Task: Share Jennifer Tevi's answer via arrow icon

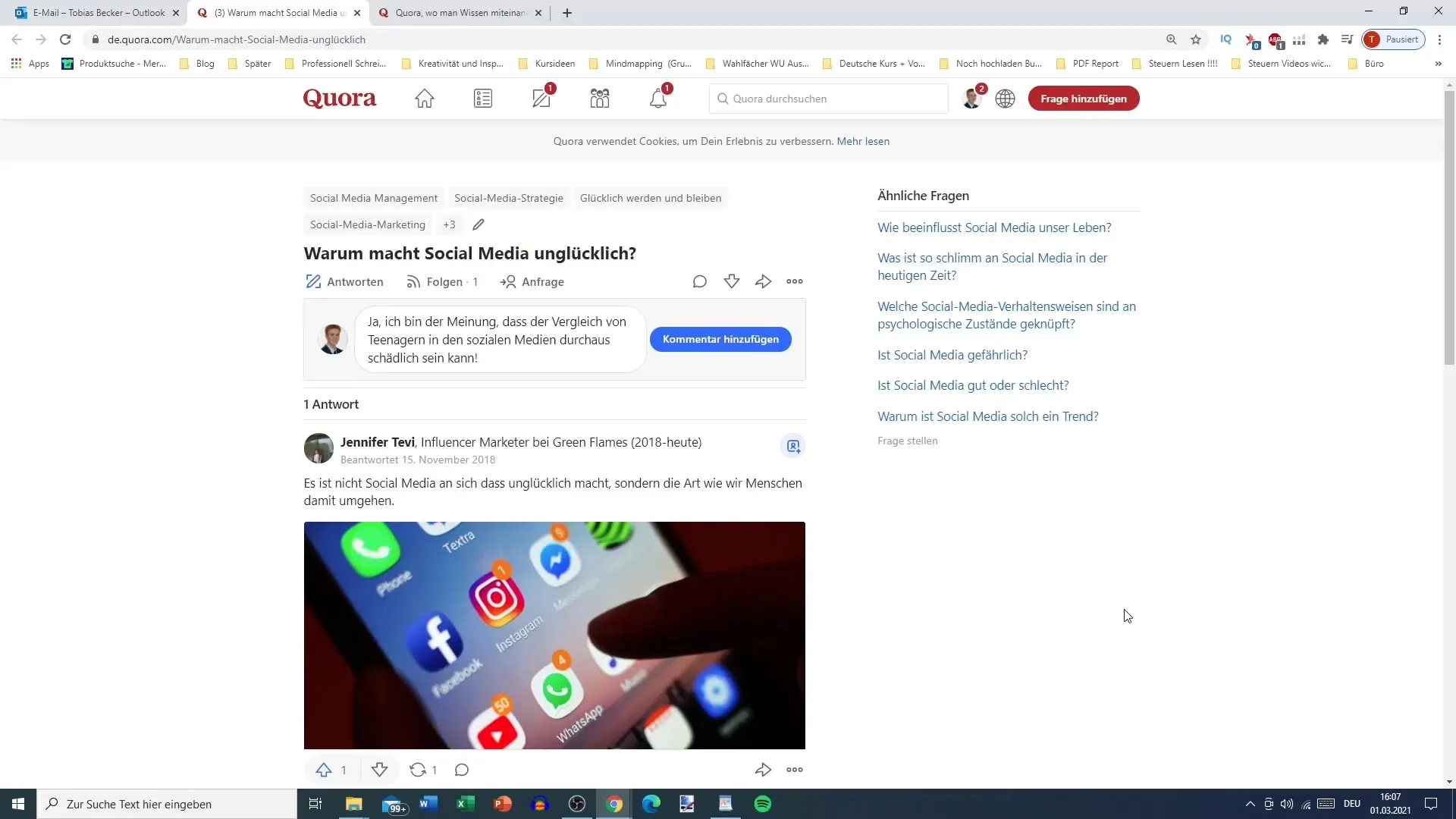Action: click(x=764, y=770)
